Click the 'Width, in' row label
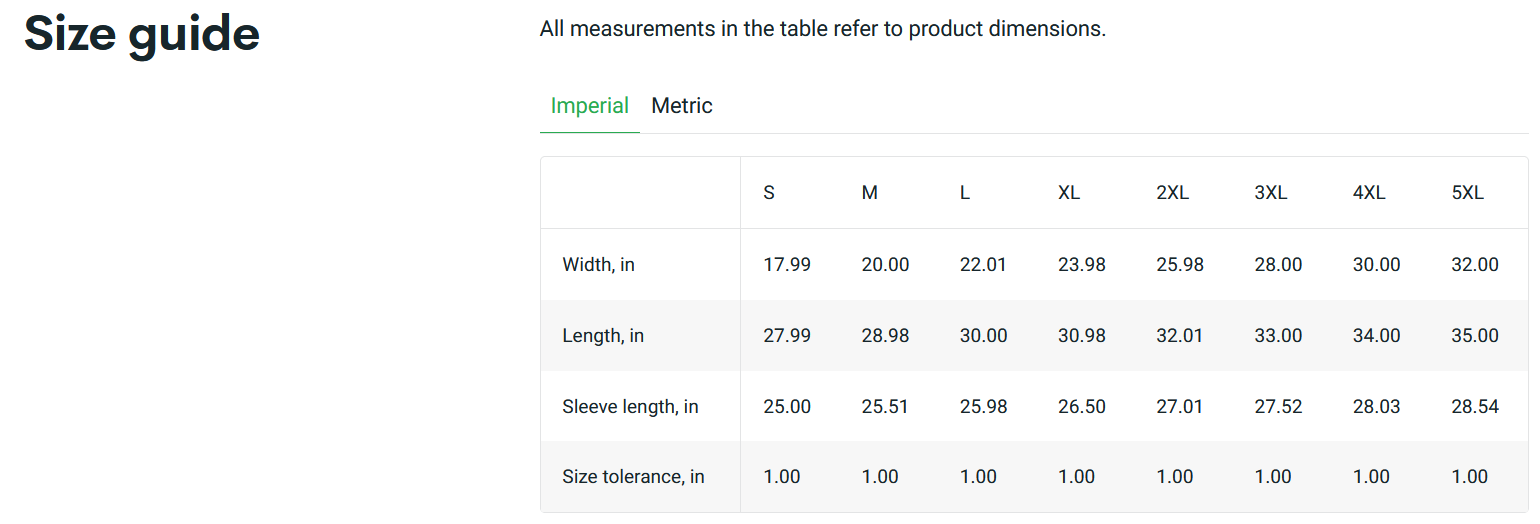 (x=598, y=265)
